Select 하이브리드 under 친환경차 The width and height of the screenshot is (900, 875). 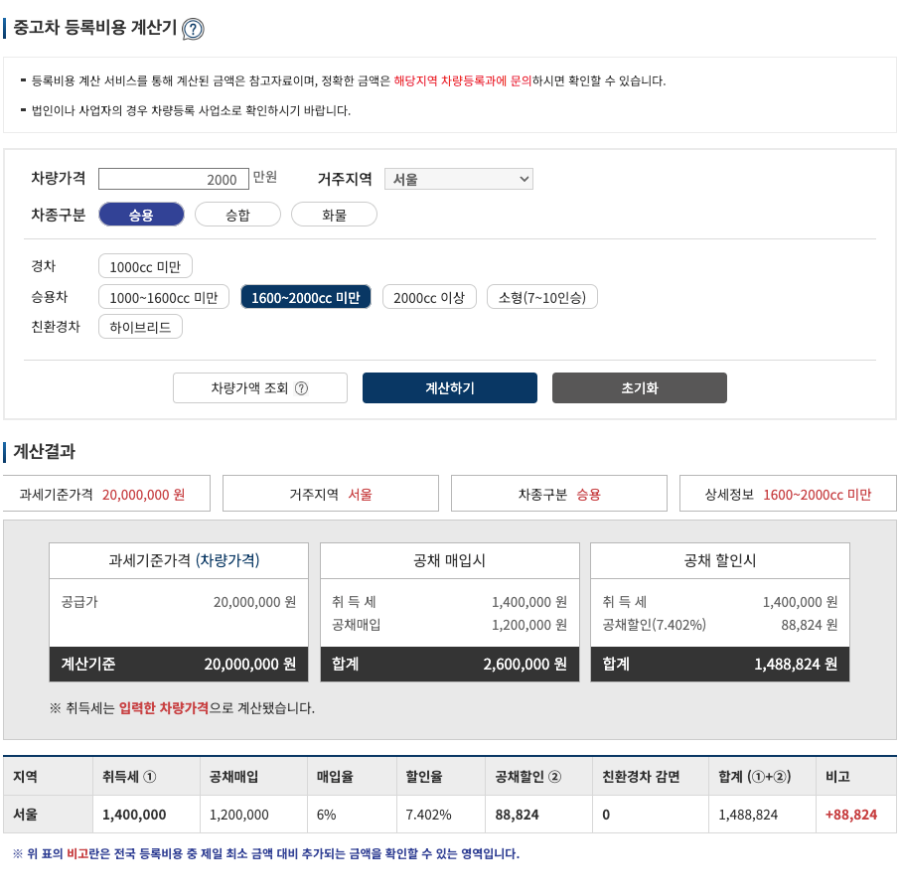141,326
